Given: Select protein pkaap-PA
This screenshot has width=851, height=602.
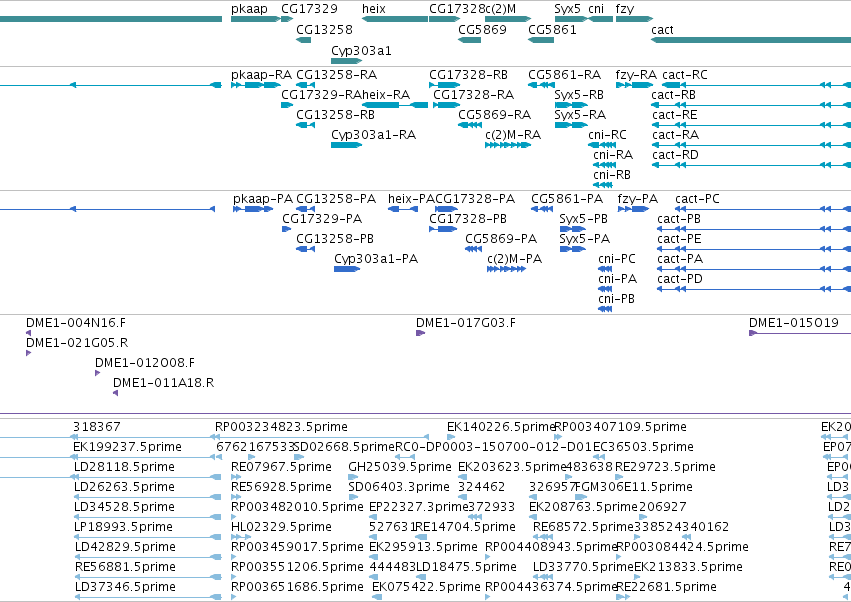Looking at the screenshot, I should coord(253,209).
